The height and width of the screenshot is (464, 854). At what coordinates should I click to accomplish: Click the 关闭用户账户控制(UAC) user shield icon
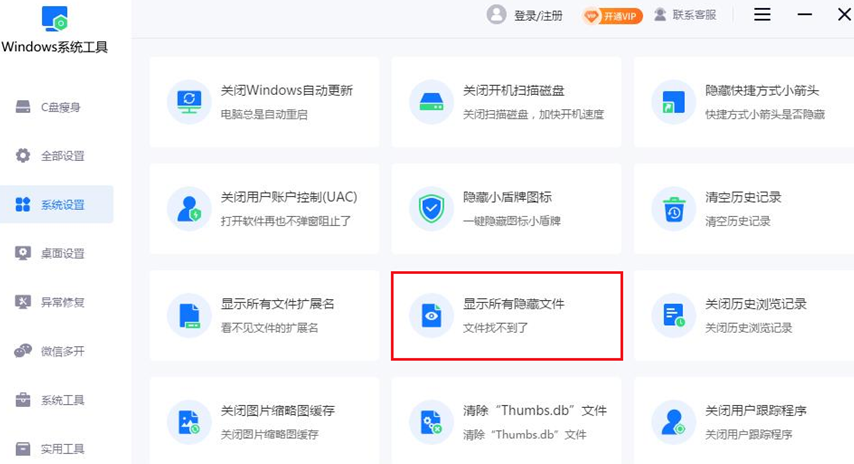(189, 209)
